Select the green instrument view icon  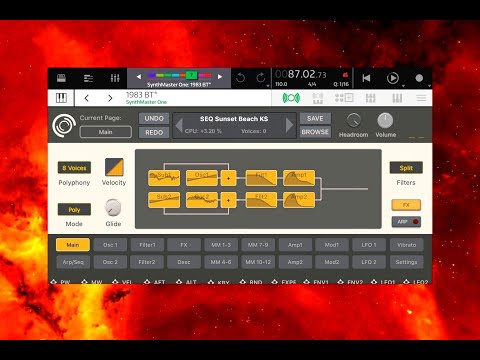coord(291,98)
